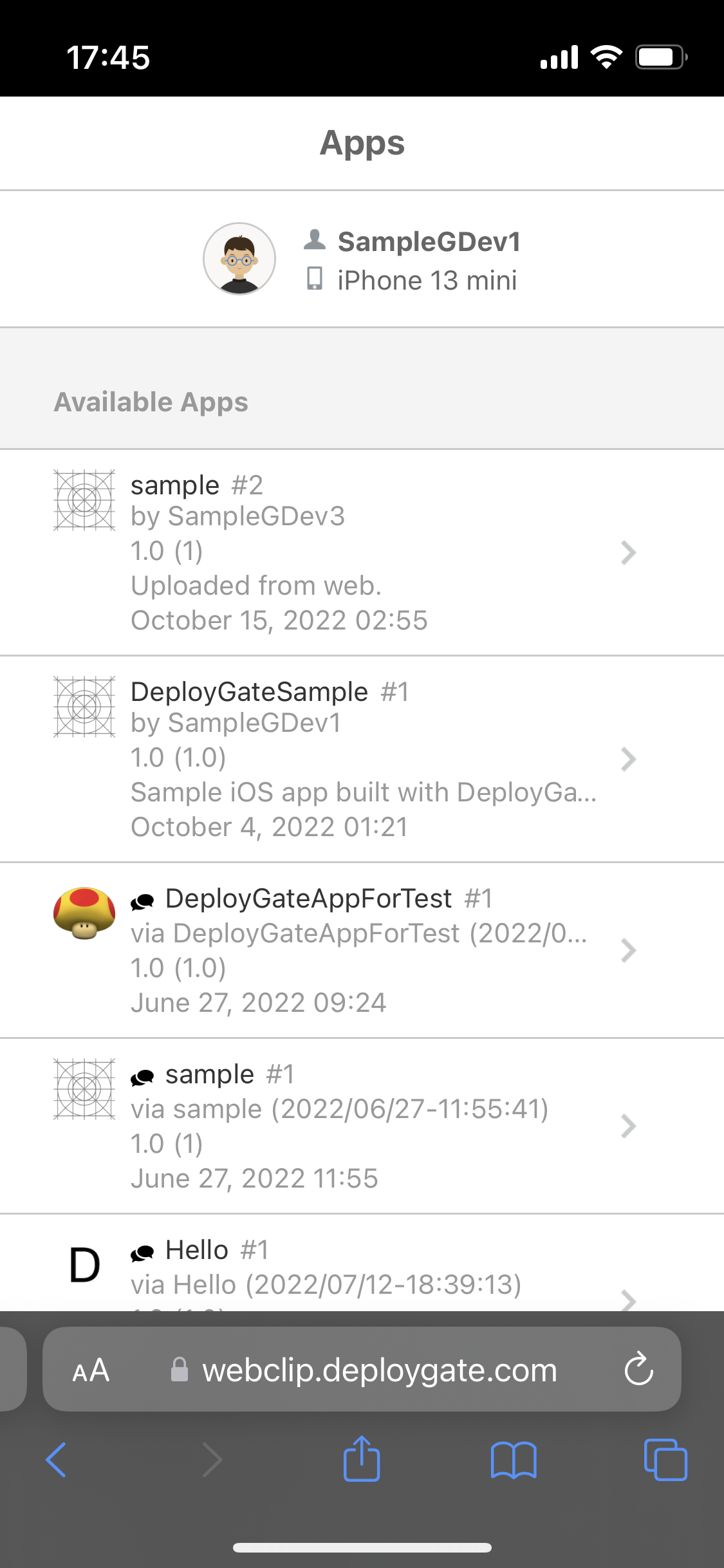Image resolution: width=724 pixels, height=1568 pixels.
Task: Tap the padlock icon in the address bar
Action: [x=180, y=1369]
